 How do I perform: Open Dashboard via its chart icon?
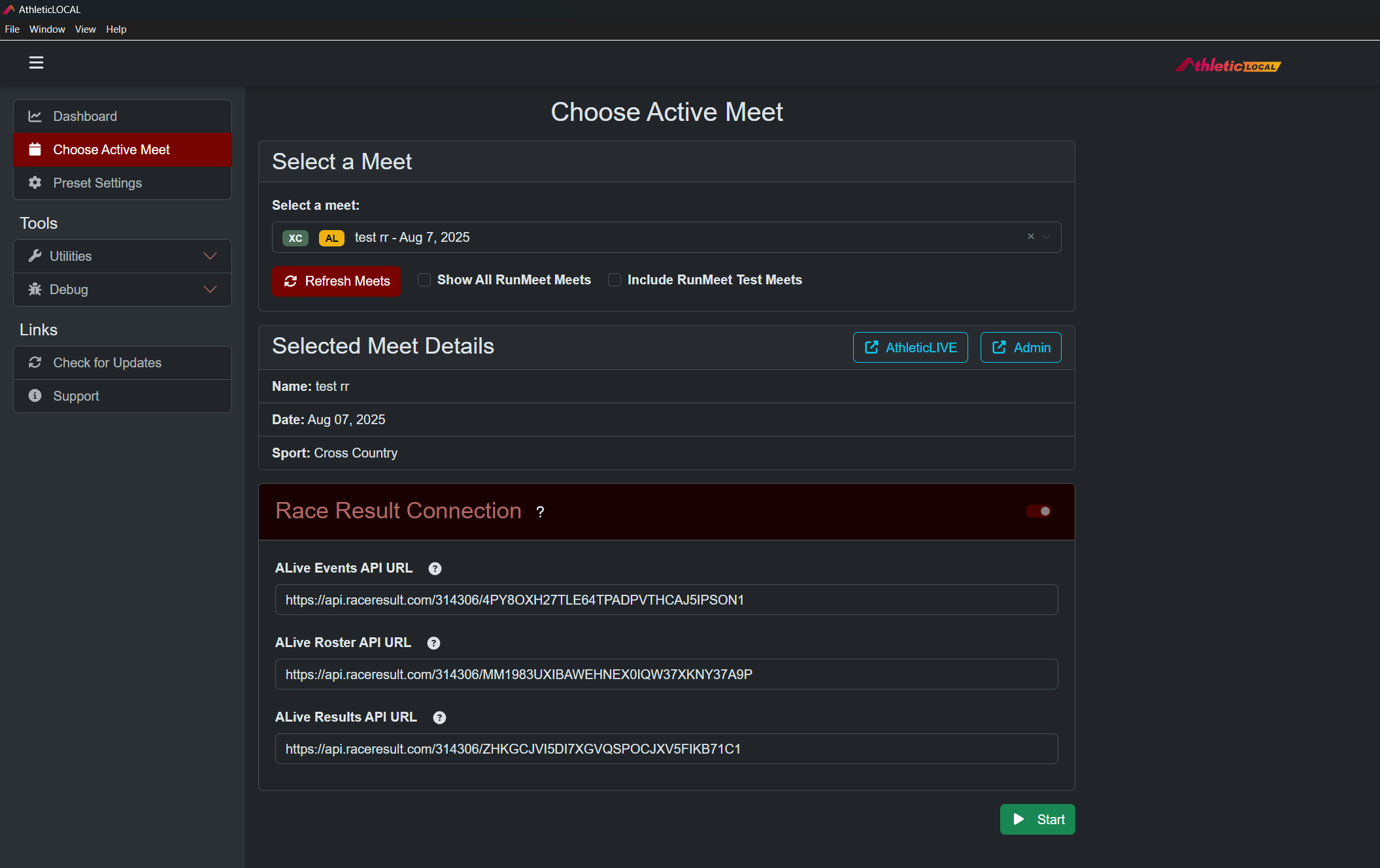[35, 116]
